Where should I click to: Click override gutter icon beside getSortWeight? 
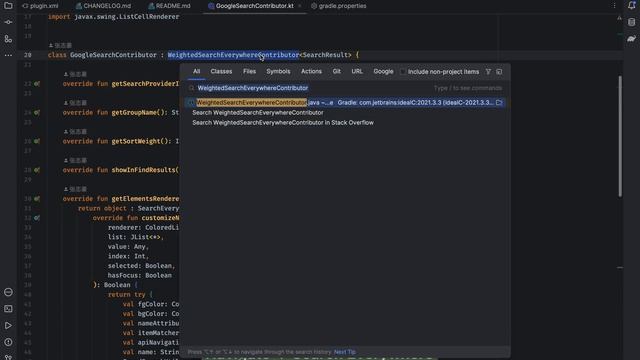(37, 141)
